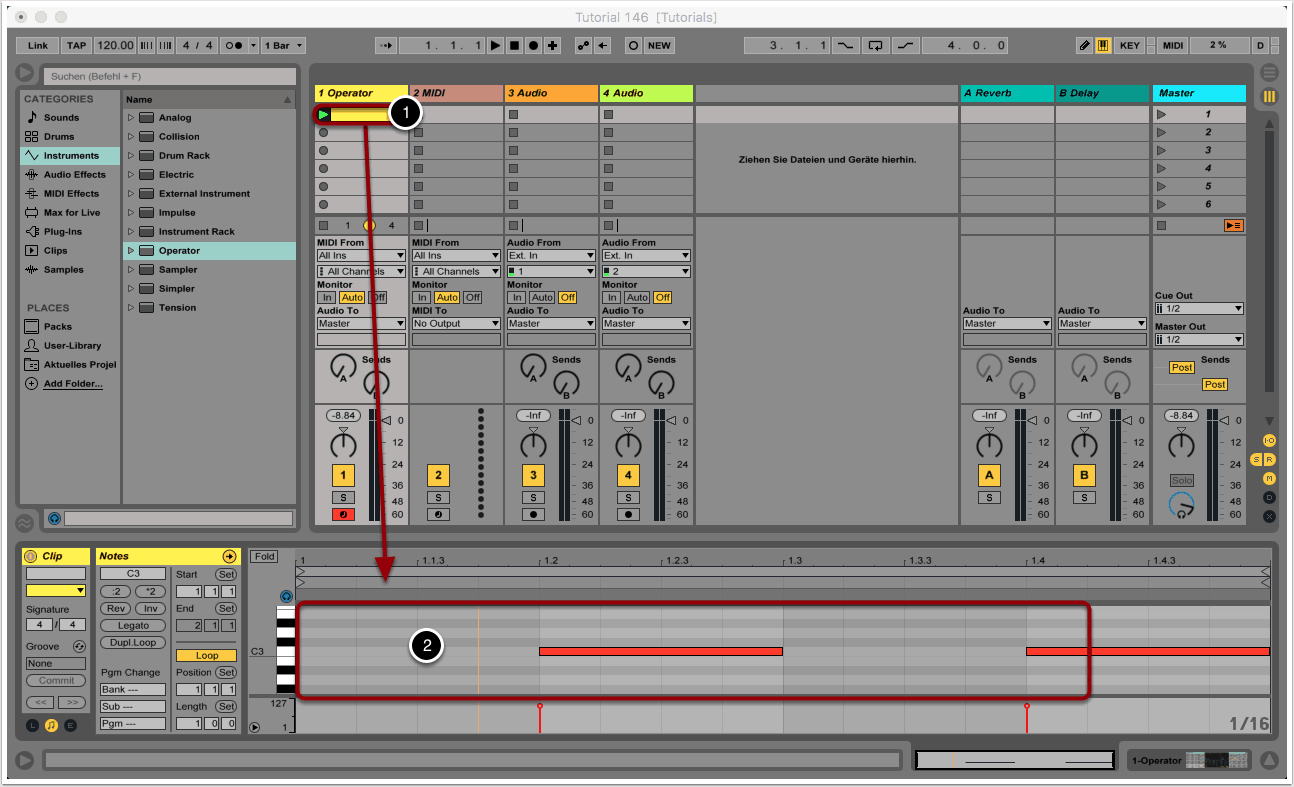Click the Stop button in transport
1294x787 pixels.
[515, 46]
